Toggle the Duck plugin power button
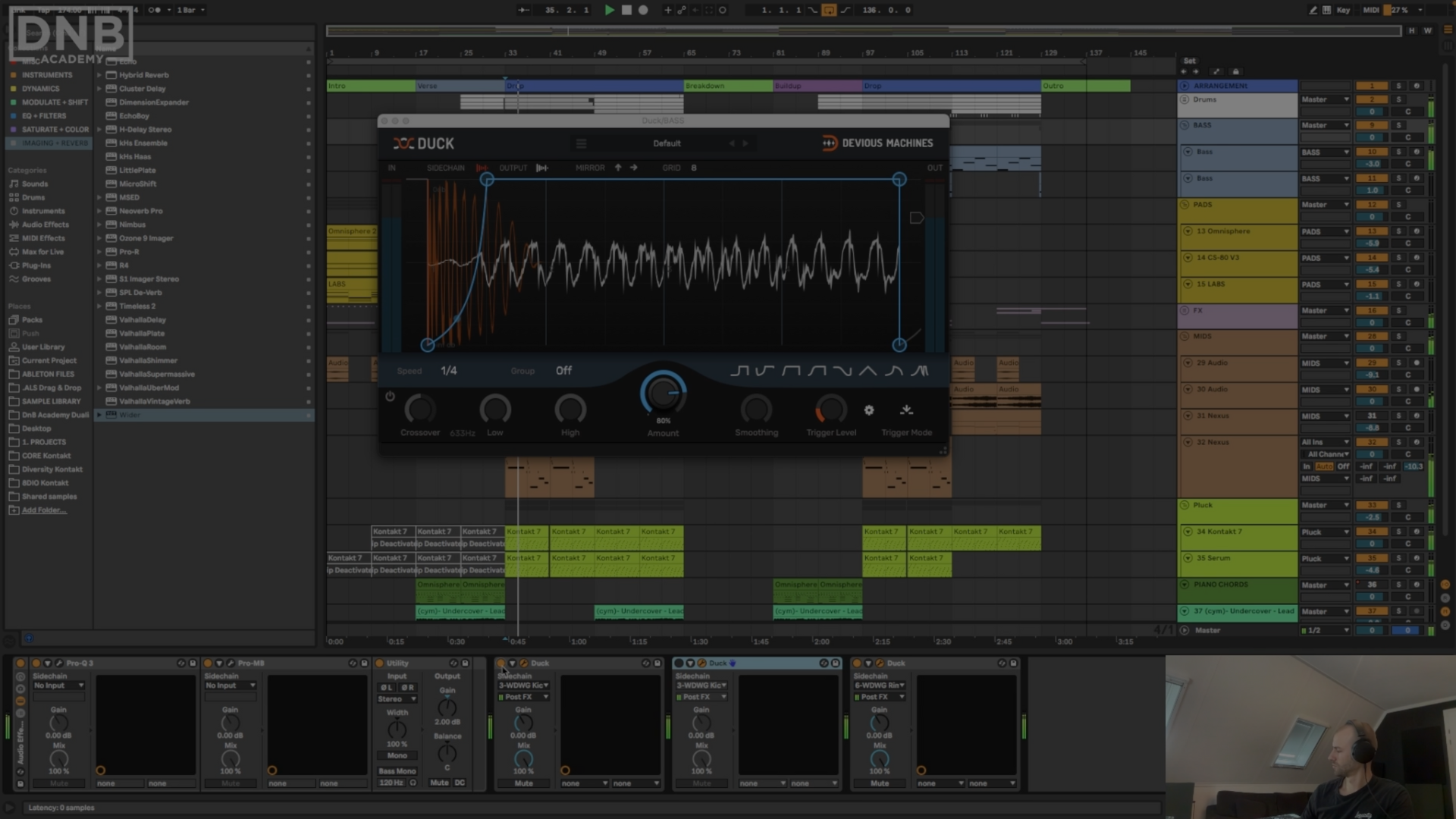Screen dimensions: 1456x819 coord(390,397)
